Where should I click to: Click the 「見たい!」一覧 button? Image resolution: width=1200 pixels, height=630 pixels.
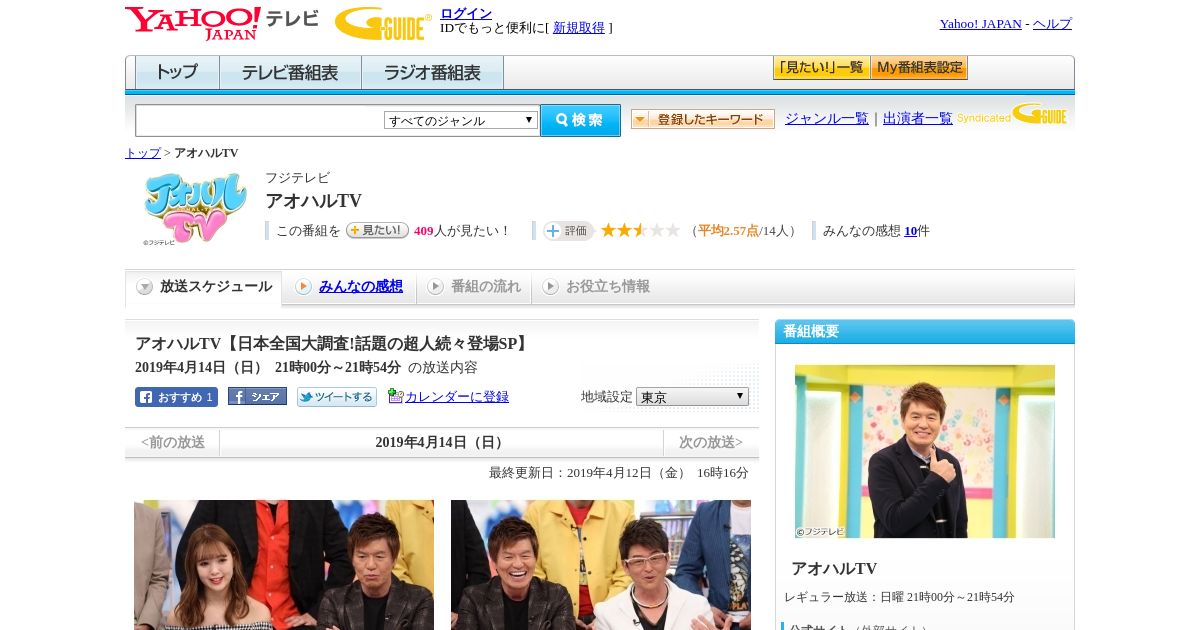point(821,68)
